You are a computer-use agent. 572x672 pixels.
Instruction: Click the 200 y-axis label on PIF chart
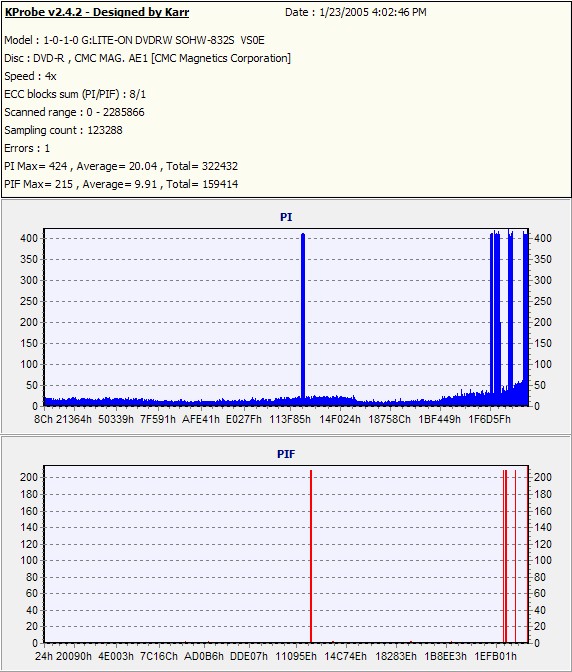29,477
